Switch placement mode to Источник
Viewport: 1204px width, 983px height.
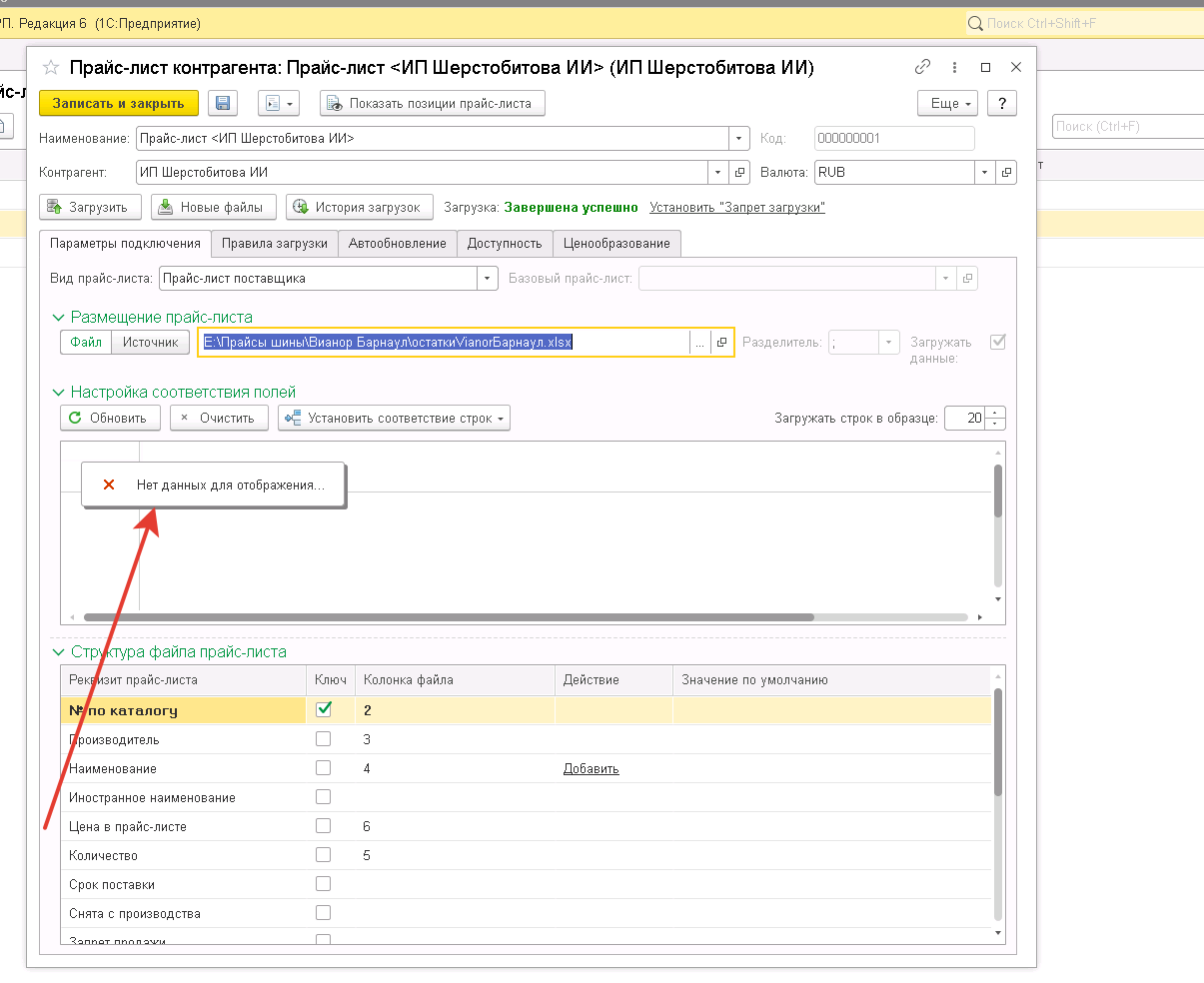click(x=150, y=343)
